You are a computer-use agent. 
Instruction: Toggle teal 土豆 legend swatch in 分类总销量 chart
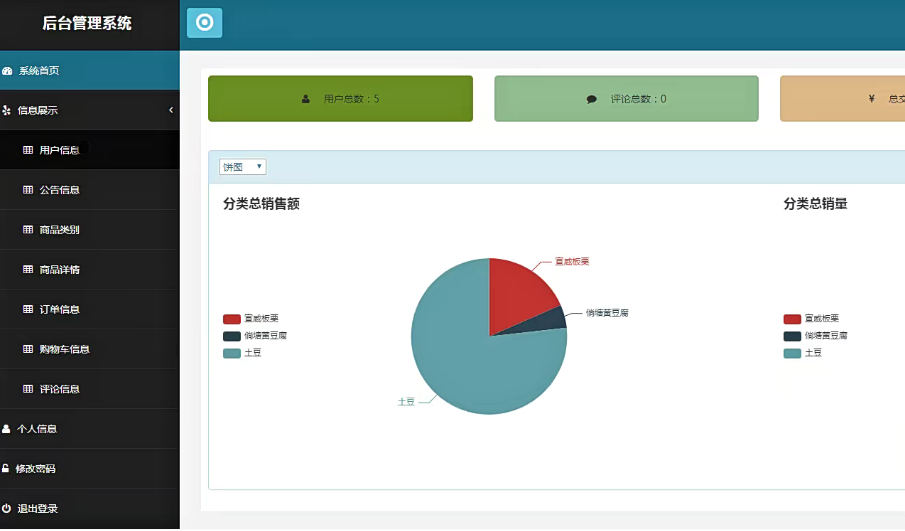(792, 353)
